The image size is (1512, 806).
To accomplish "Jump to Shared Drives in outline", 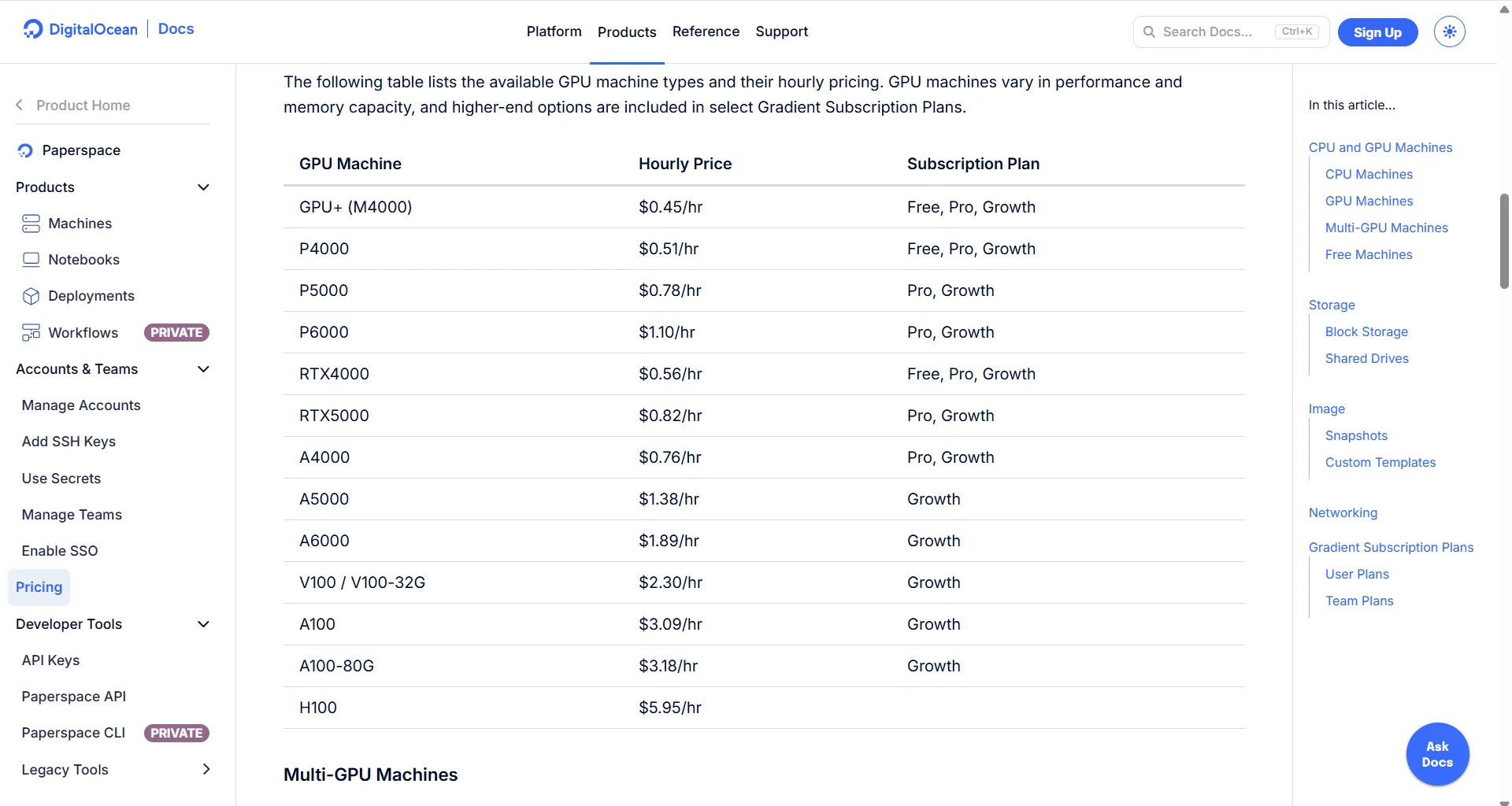I will [1366, 358].
